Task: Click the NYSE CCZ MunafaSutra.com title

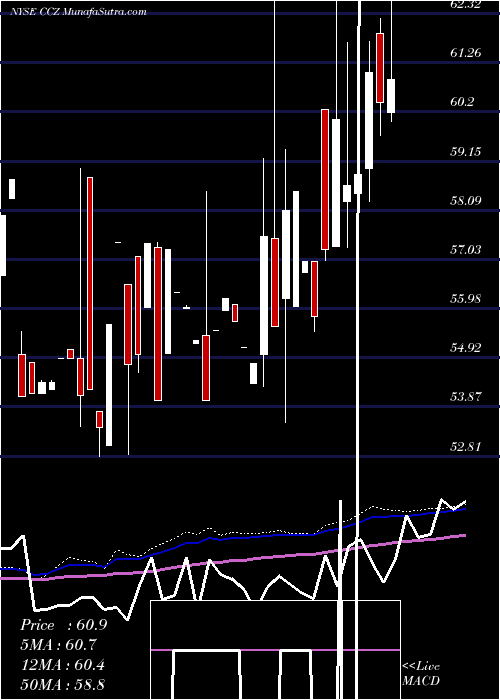Action: 78,12
